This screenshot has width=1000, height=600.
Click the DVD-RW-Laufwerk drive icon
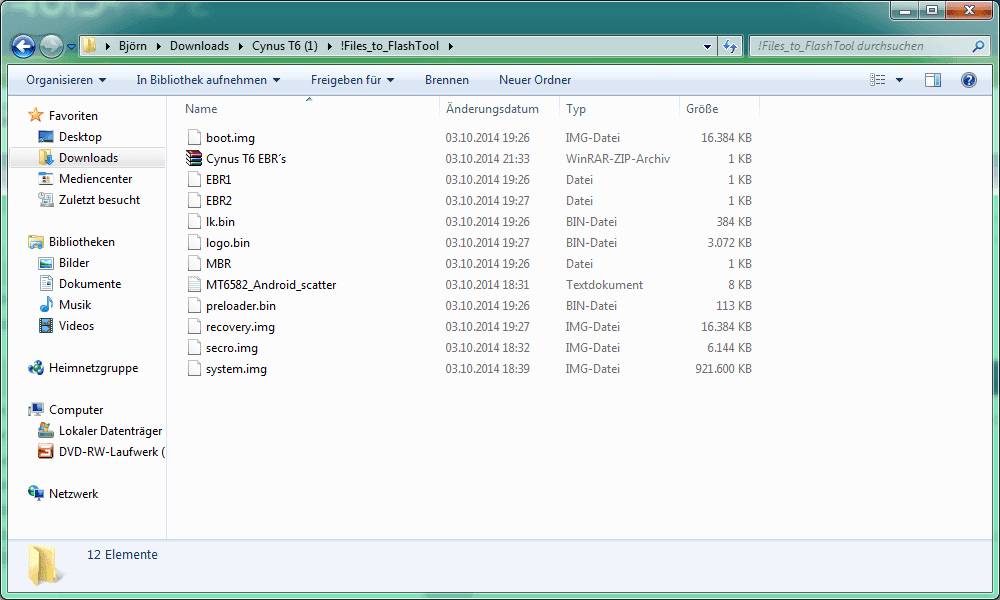click(46, 452)
